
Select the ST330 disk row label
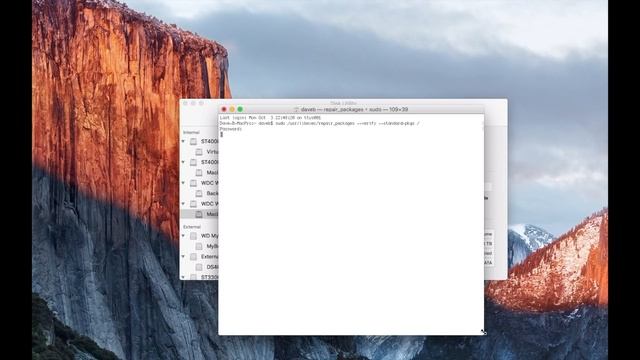(209, 277)
